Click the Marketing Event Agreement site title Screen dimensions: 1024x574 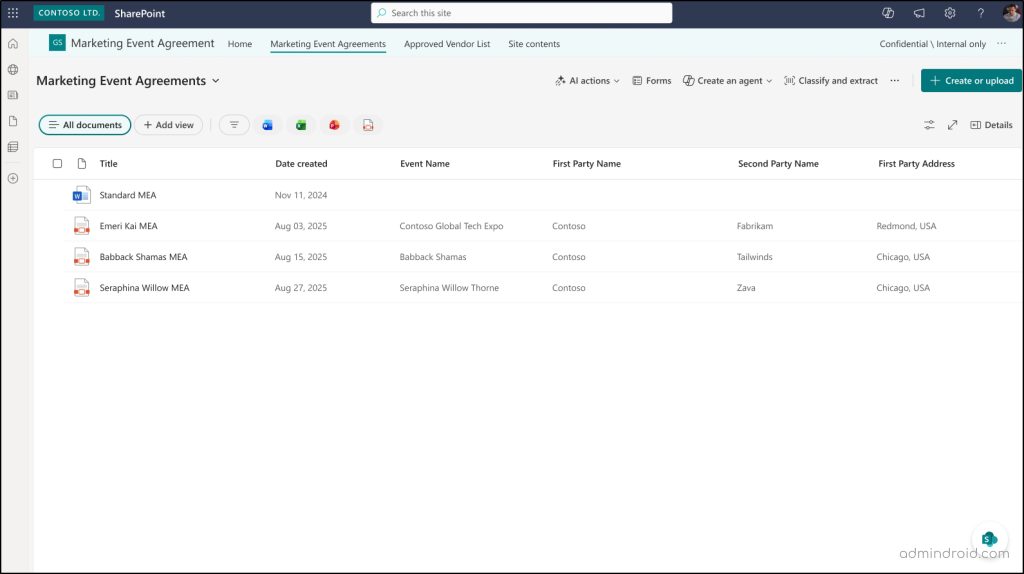pyautogui.click(x=142, y=43)
